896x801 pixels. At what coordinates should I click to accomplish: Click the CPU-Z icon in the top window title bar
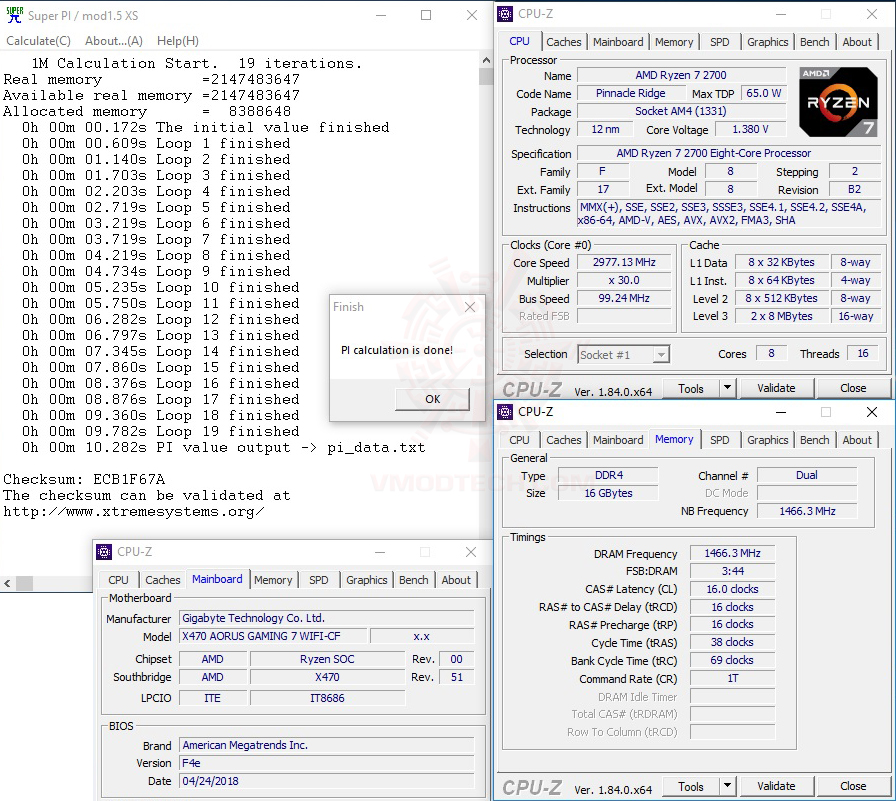point(504,13)
